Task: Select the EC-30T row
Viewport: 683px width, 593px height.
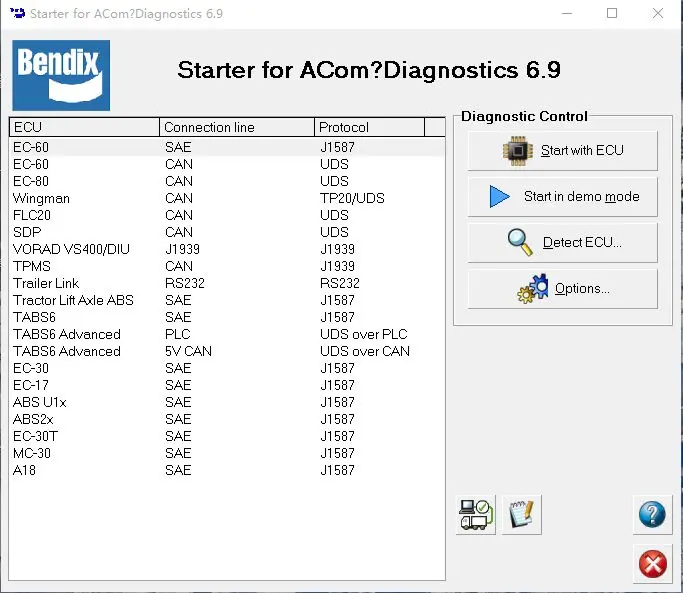Action: tap(227, 436)
